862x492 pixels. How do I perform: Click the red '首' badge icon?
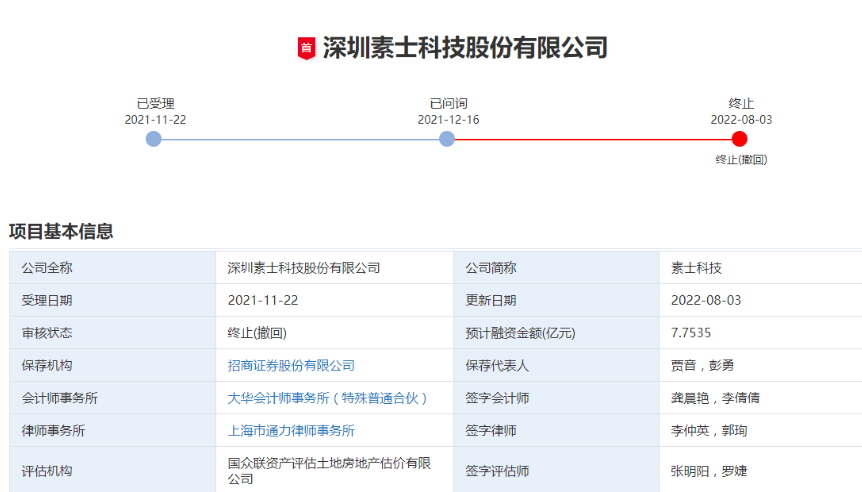(x=306, y=48)
